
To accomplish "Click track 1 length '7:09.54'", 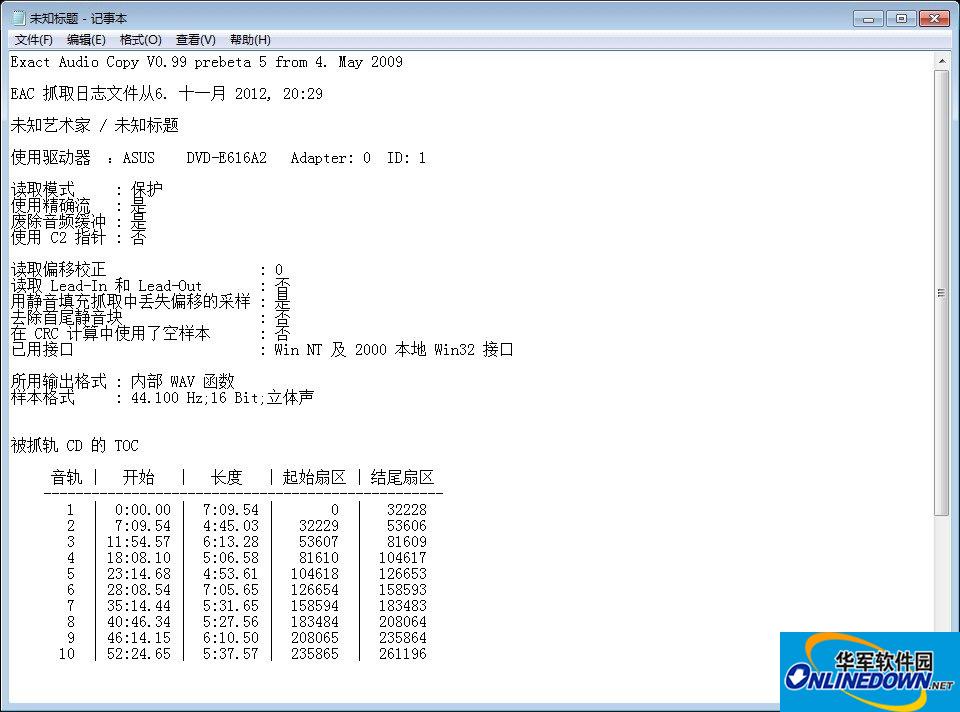I will 231,510.
